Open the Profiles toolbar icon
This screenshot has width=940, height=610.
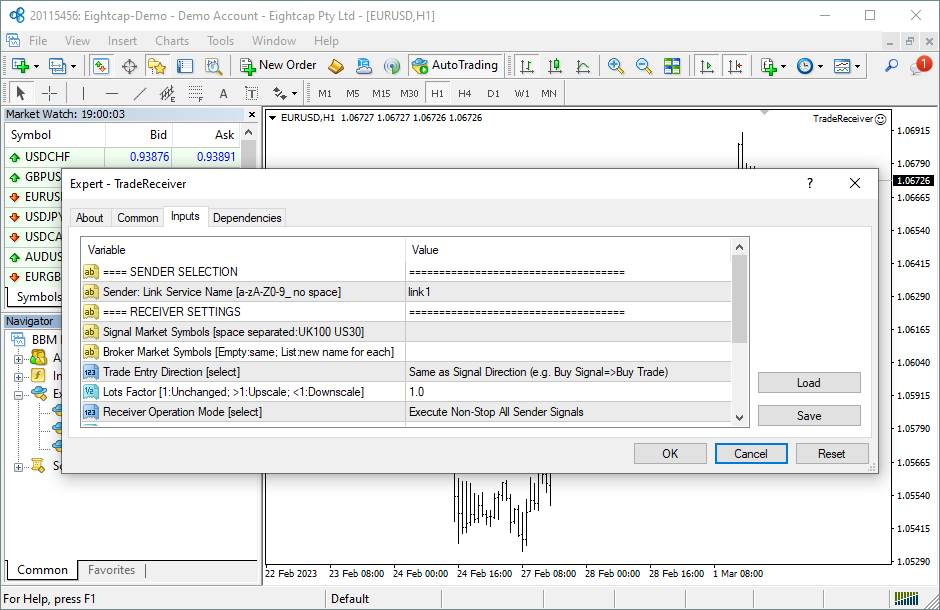(58, 65)
